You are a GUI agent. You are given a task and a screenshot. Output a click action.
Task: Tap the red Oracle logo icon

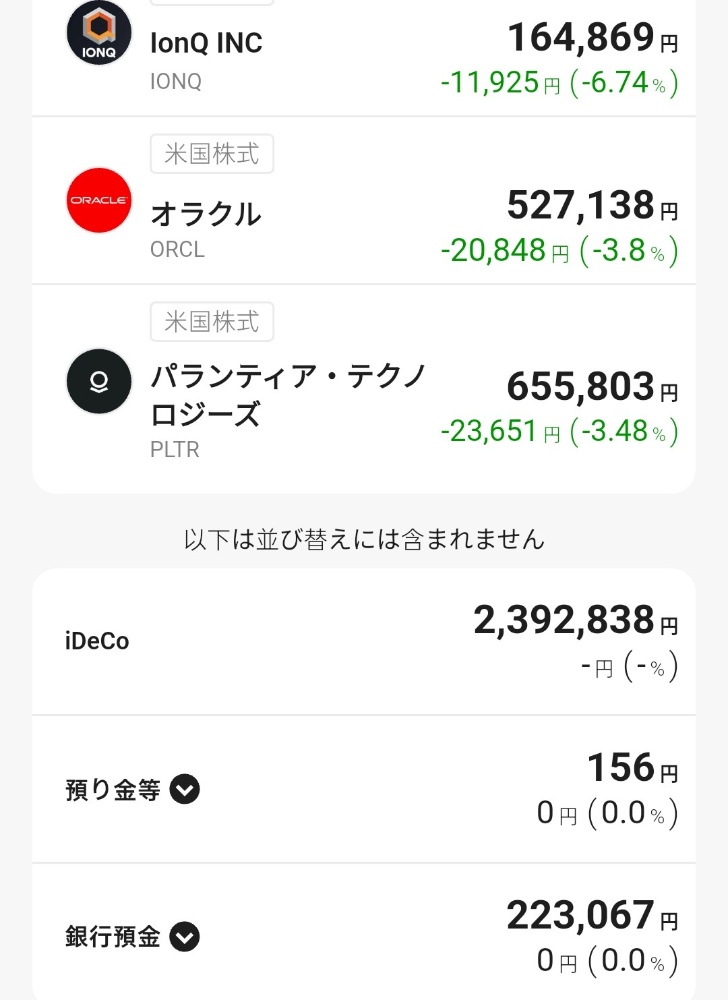(99, 200)
